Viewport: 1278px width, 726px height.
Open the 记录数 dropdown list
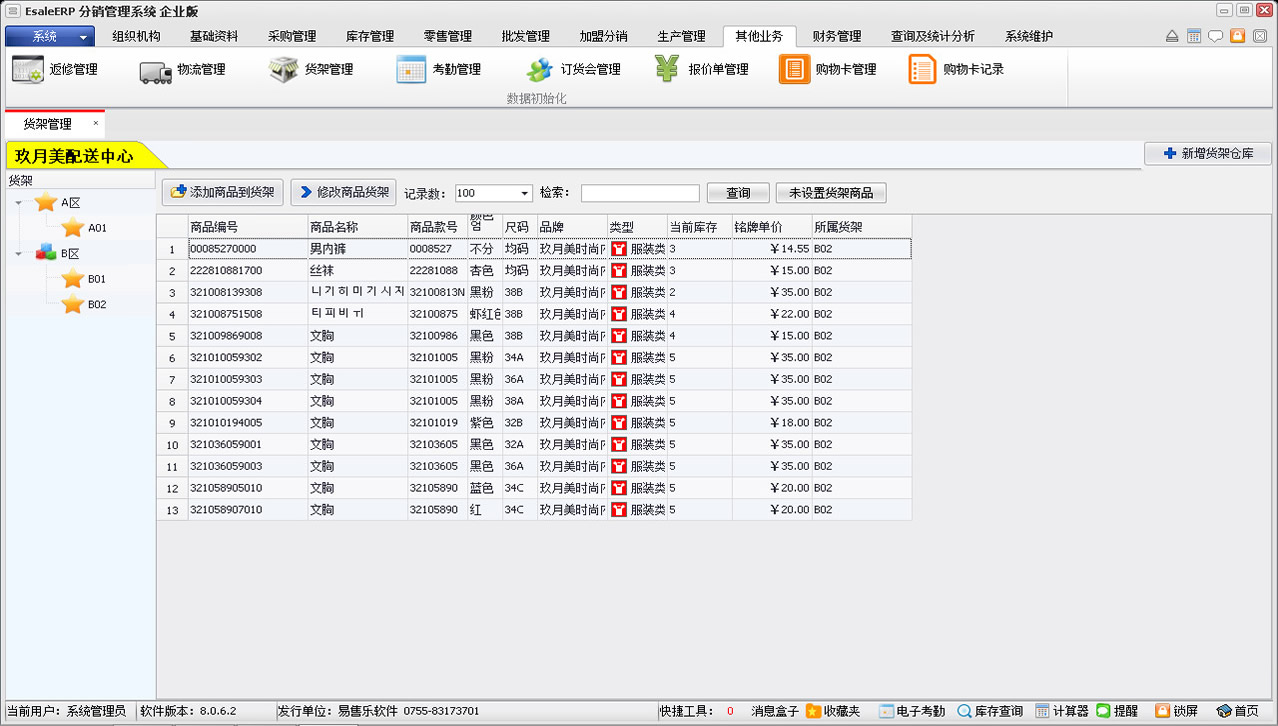(x=525, y=194)
